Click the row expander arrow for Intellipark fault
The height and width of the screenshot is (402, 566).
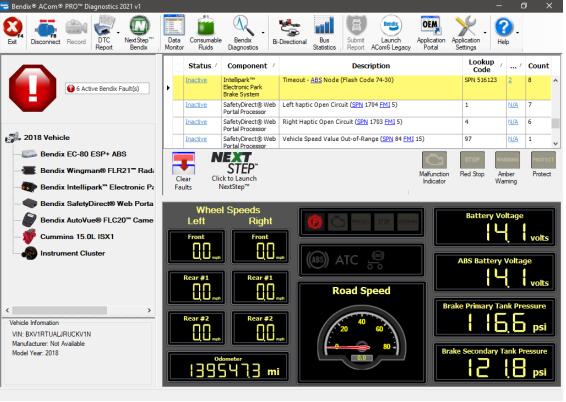coord(168,88)
